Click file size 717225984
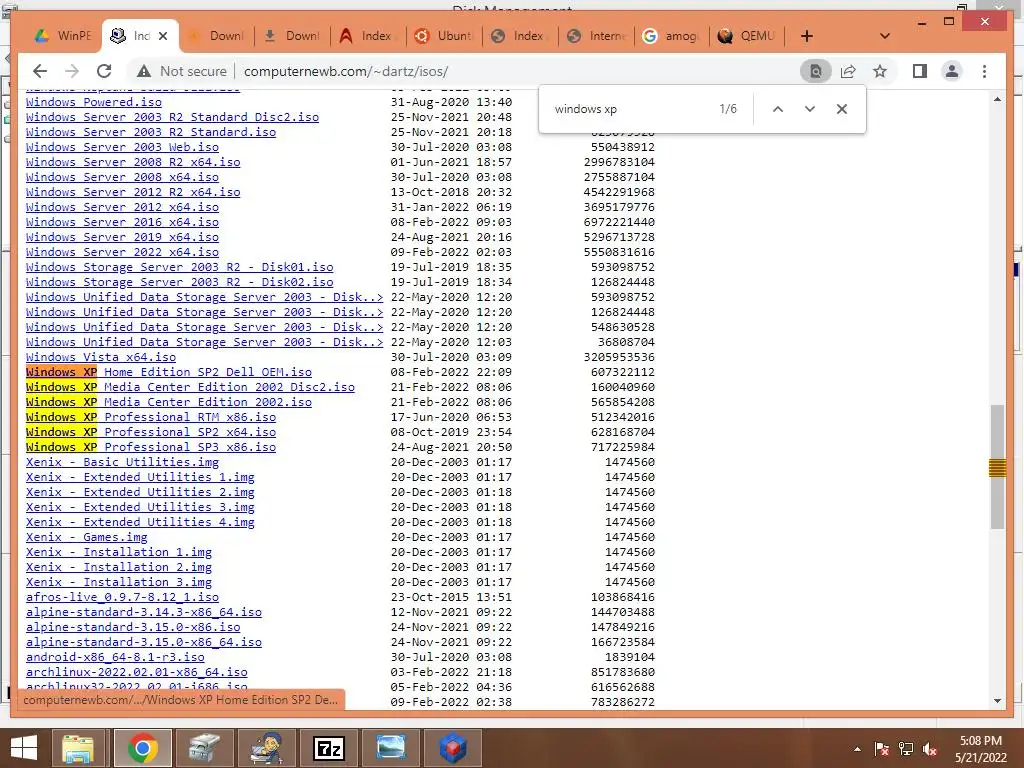The height and width of the screenshot is (768, 1024). point(622,447)
